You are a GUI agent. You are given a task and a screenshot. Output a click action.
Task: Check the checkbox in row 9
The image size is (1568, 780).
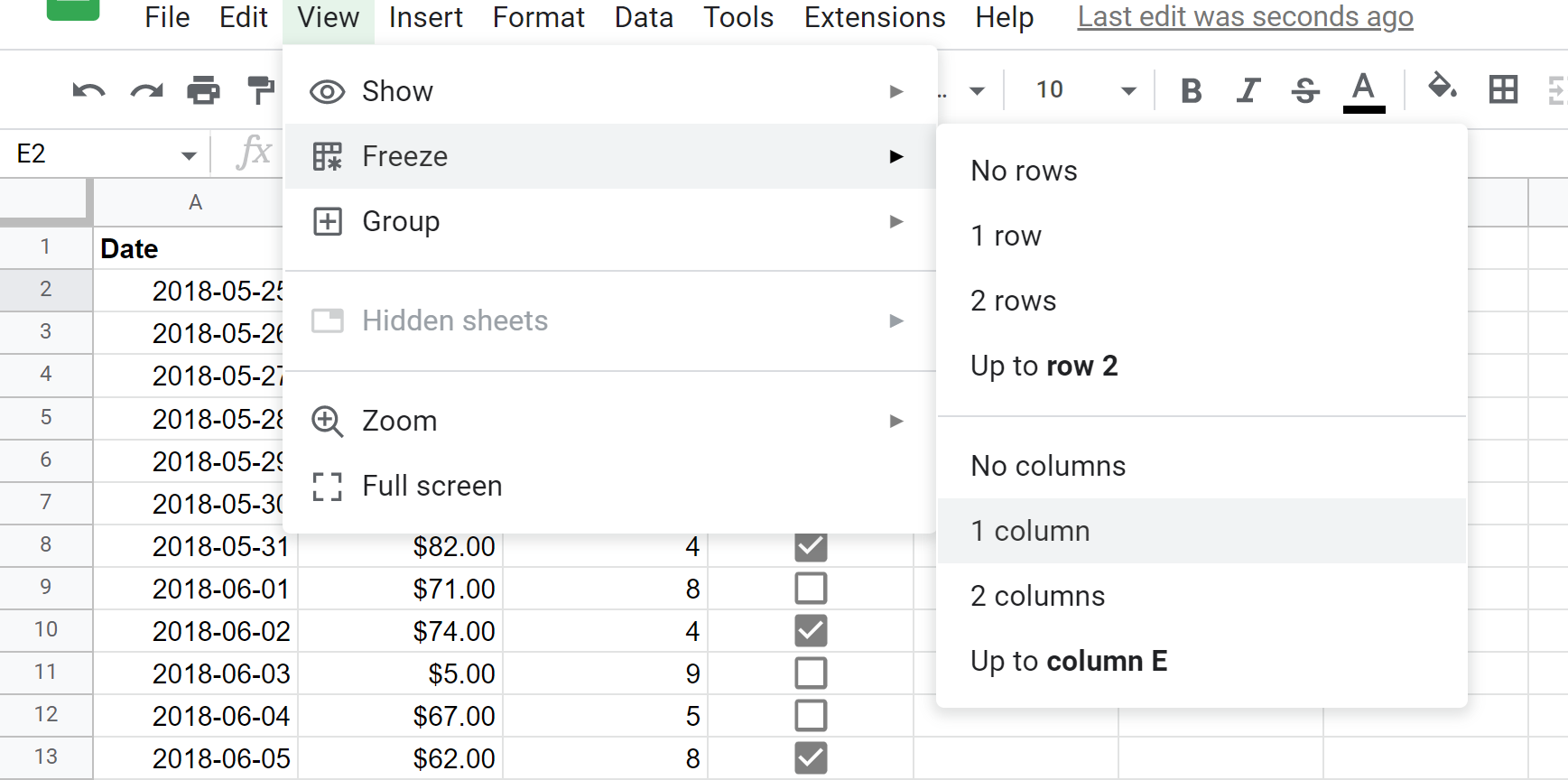click(x=811, y=589)
